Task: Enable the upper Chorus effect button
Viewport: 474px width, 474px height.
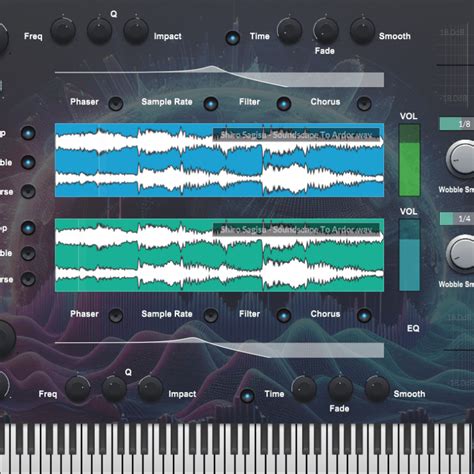Action: pos(364,104)
